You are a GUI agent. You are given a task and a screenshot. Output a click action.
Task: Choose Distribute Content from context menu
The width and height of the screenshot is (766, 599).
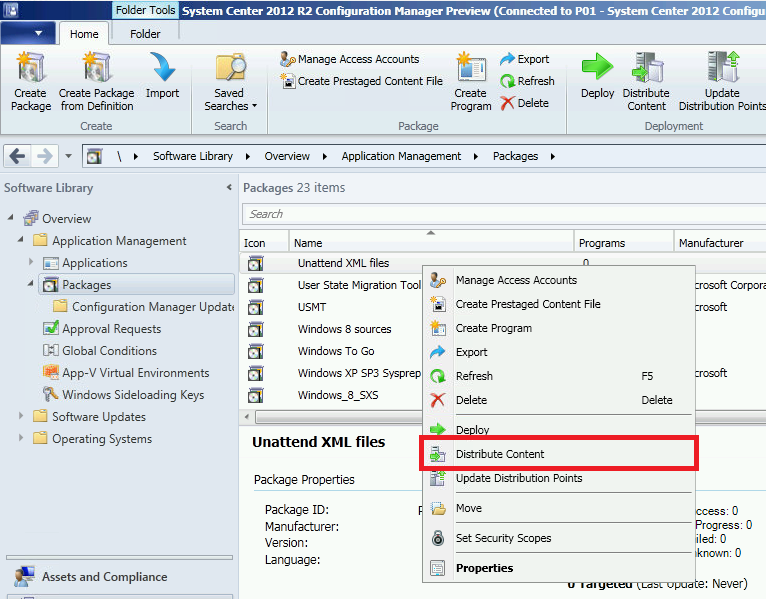(x=559, y=454)
